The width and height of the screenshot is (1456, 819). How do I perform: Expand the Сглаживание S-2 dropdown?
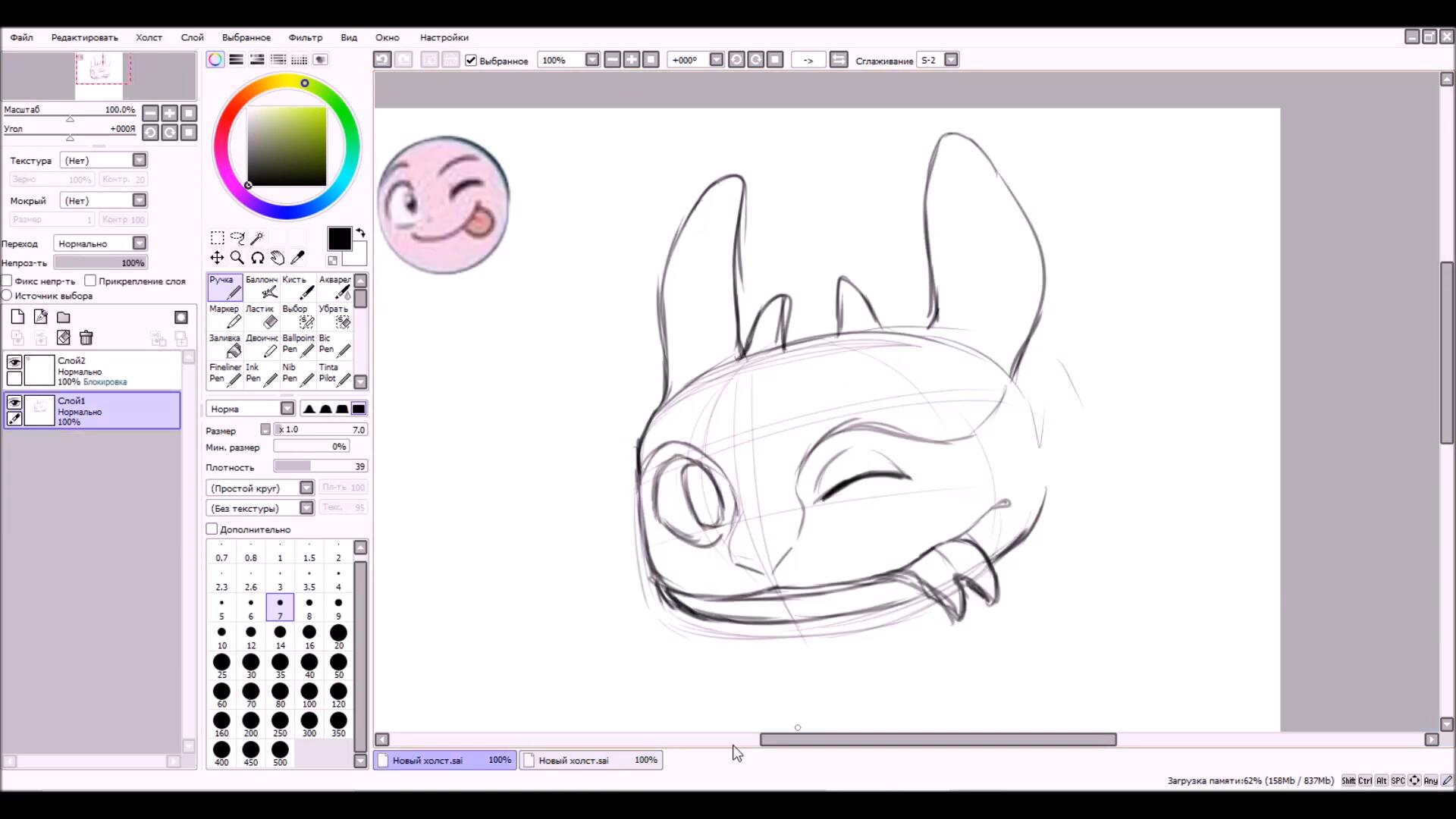(x=951, y=60)
